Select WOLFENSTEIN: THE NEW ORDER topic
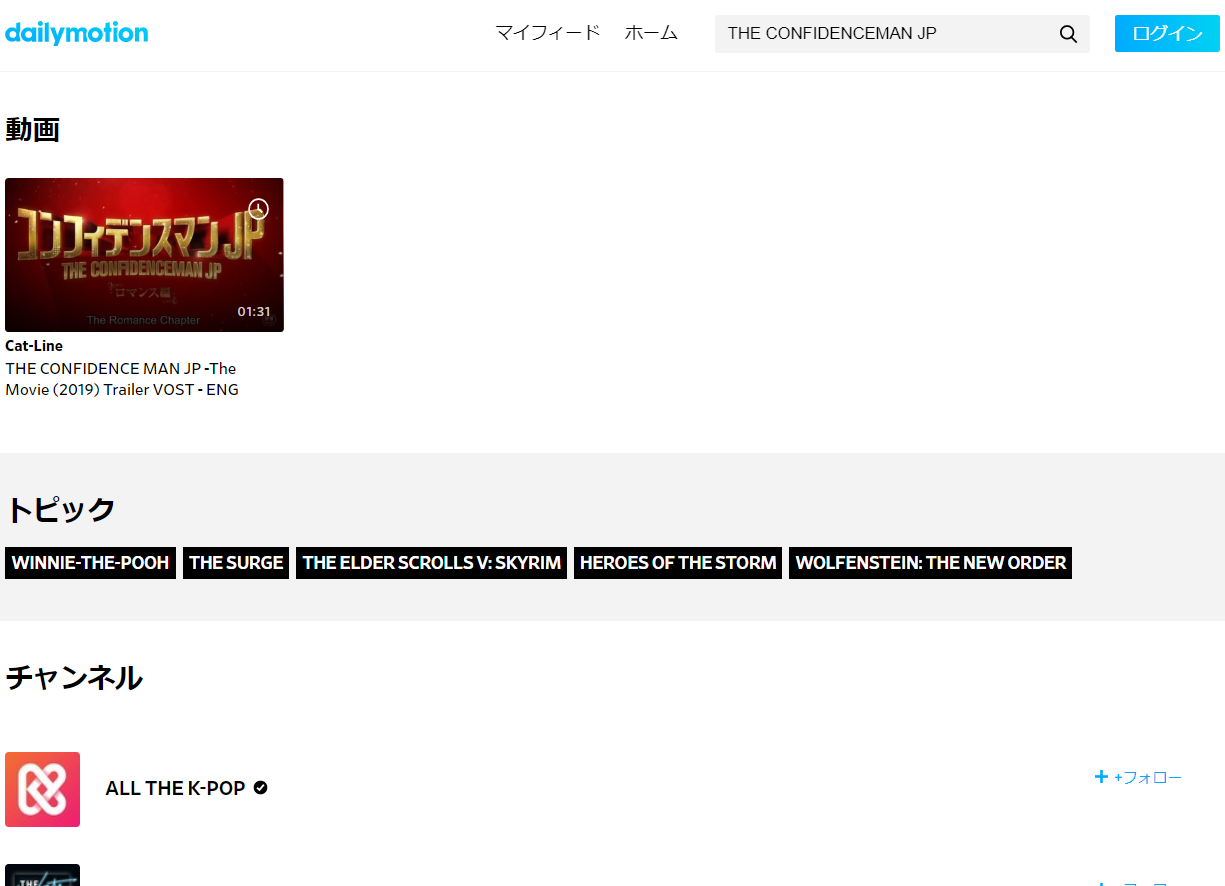 [x=930, y=563]
